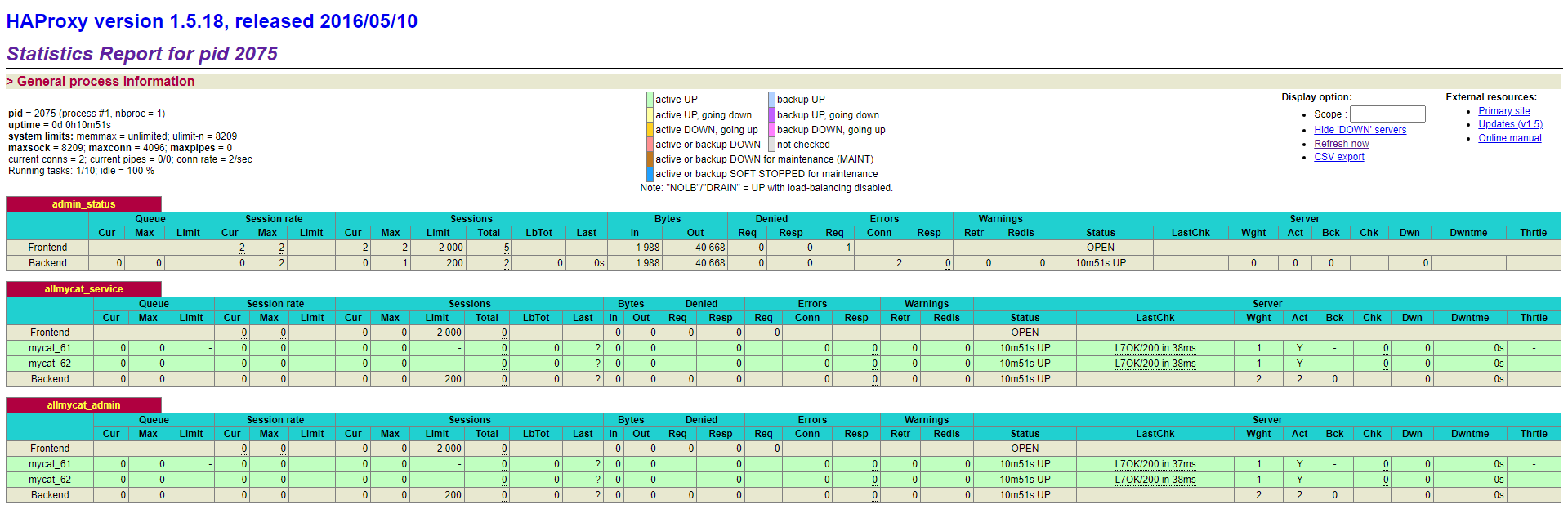Screen dimensions: 1568x518
Task: Click 'Denied' header in allmycat_admin table
Action: 701,420
